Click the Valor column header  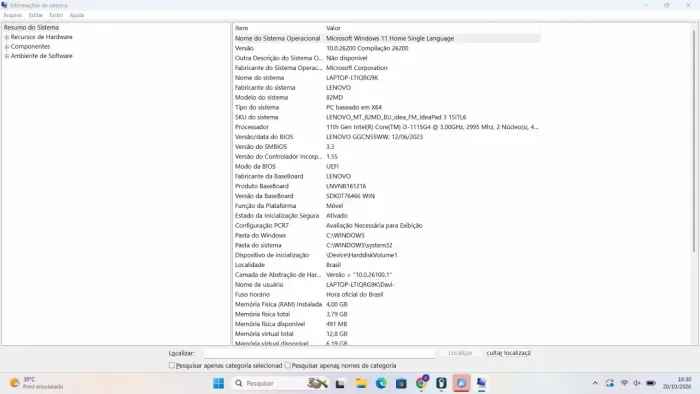(x=432, y=28)
